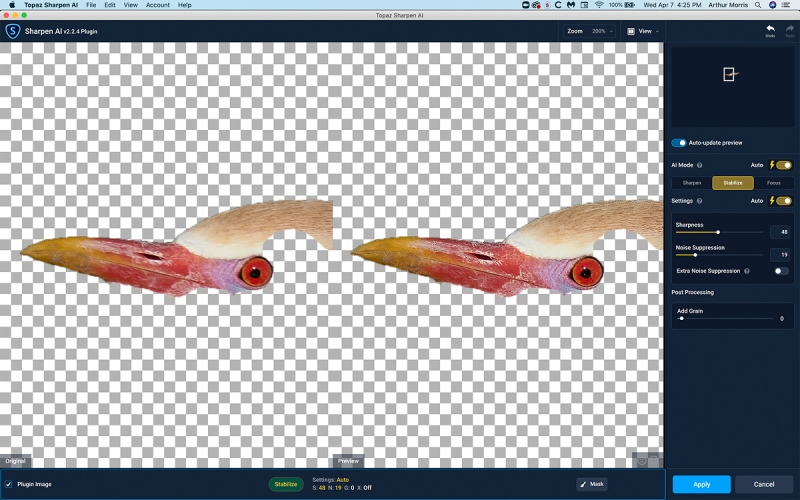Click the Noise Suppression value field showing 19
Screen dimensions: 800x500
tap(780, 254)
